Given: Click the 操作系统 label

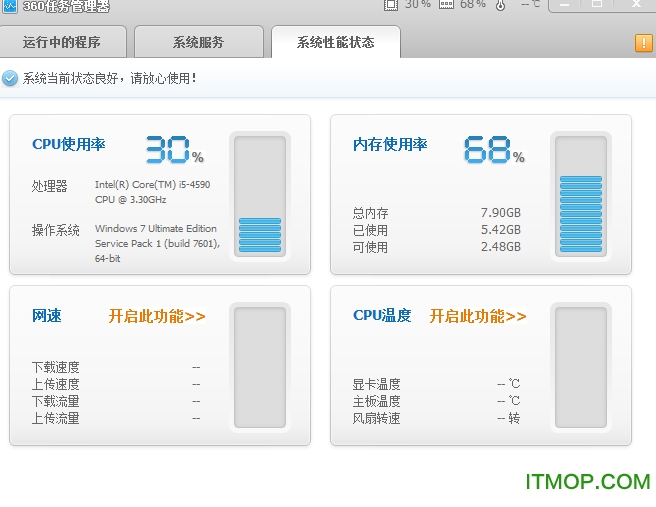Looking at the screenshot, I should coord(56,230).
